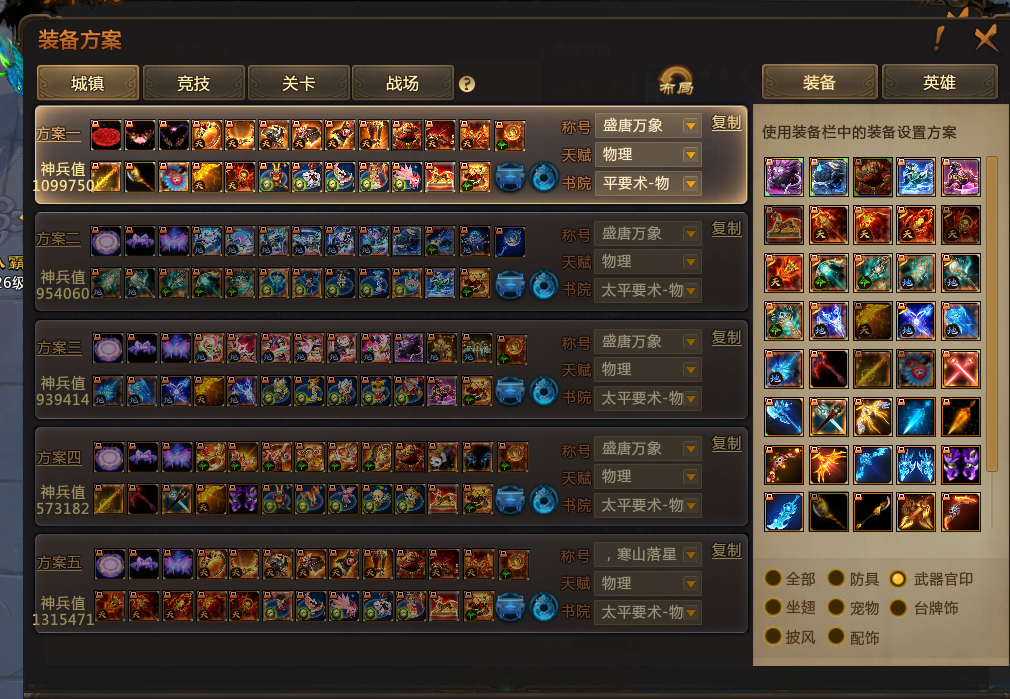Open the 英雄 hero tab
Screen dimensions: 1010x699
(x=939, y=82)
